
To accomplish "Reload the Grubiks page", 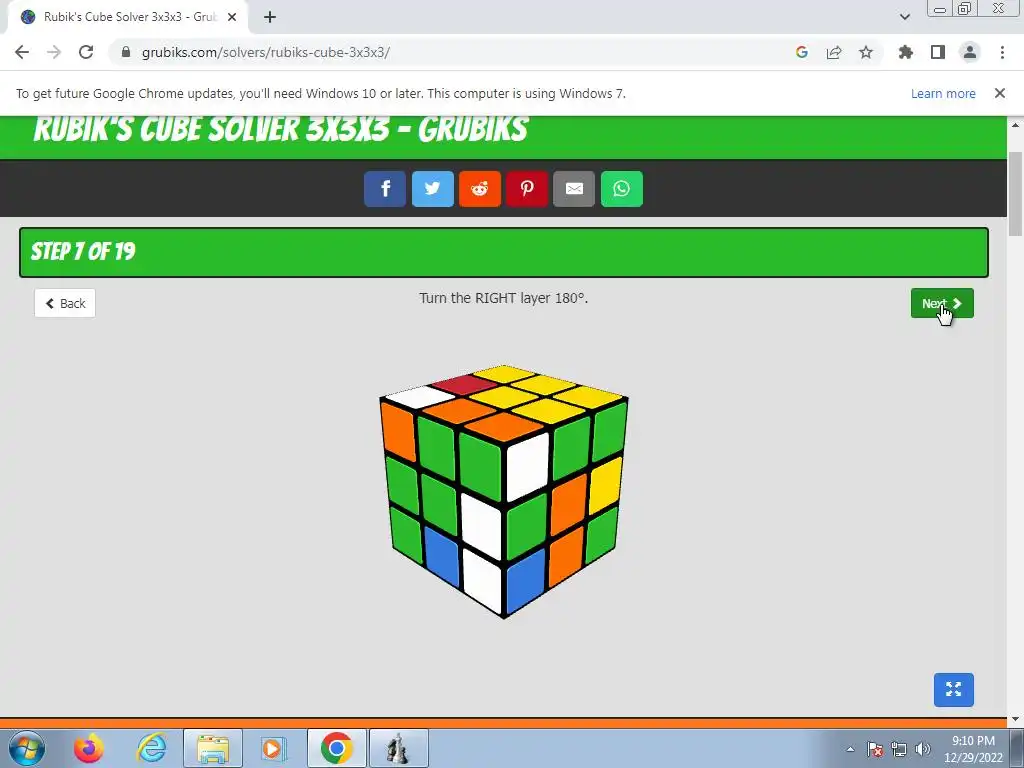I will [x=86, y=52].
